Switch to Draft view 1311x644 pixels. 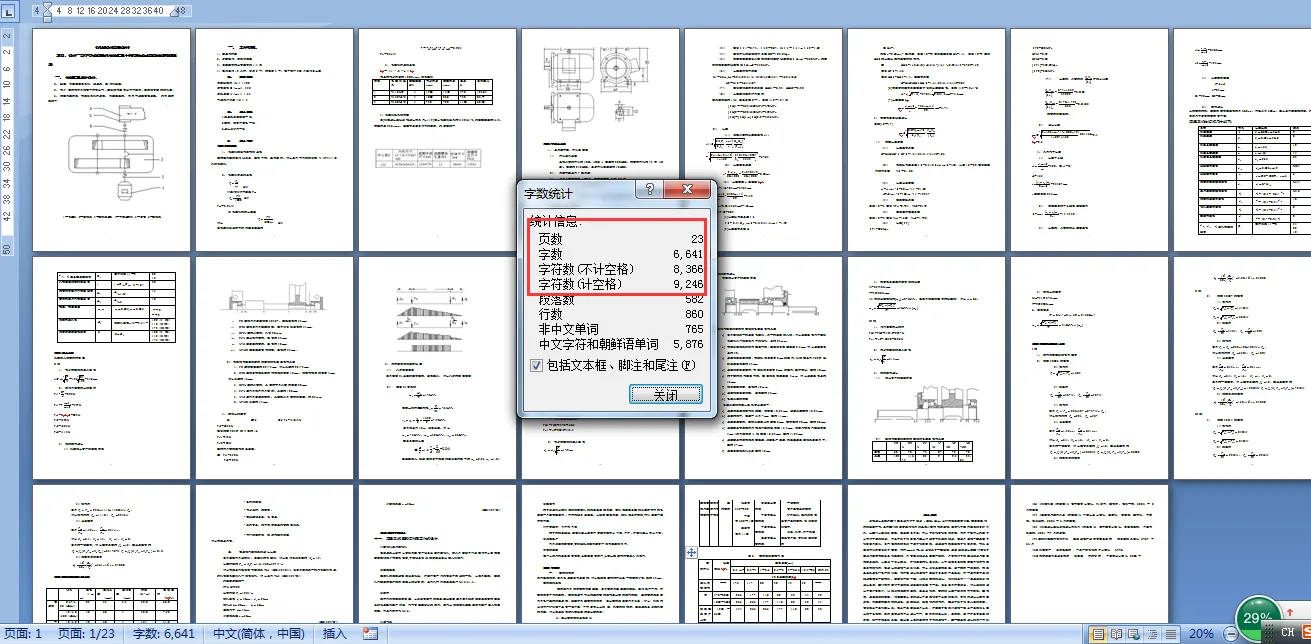(1171, 634)
